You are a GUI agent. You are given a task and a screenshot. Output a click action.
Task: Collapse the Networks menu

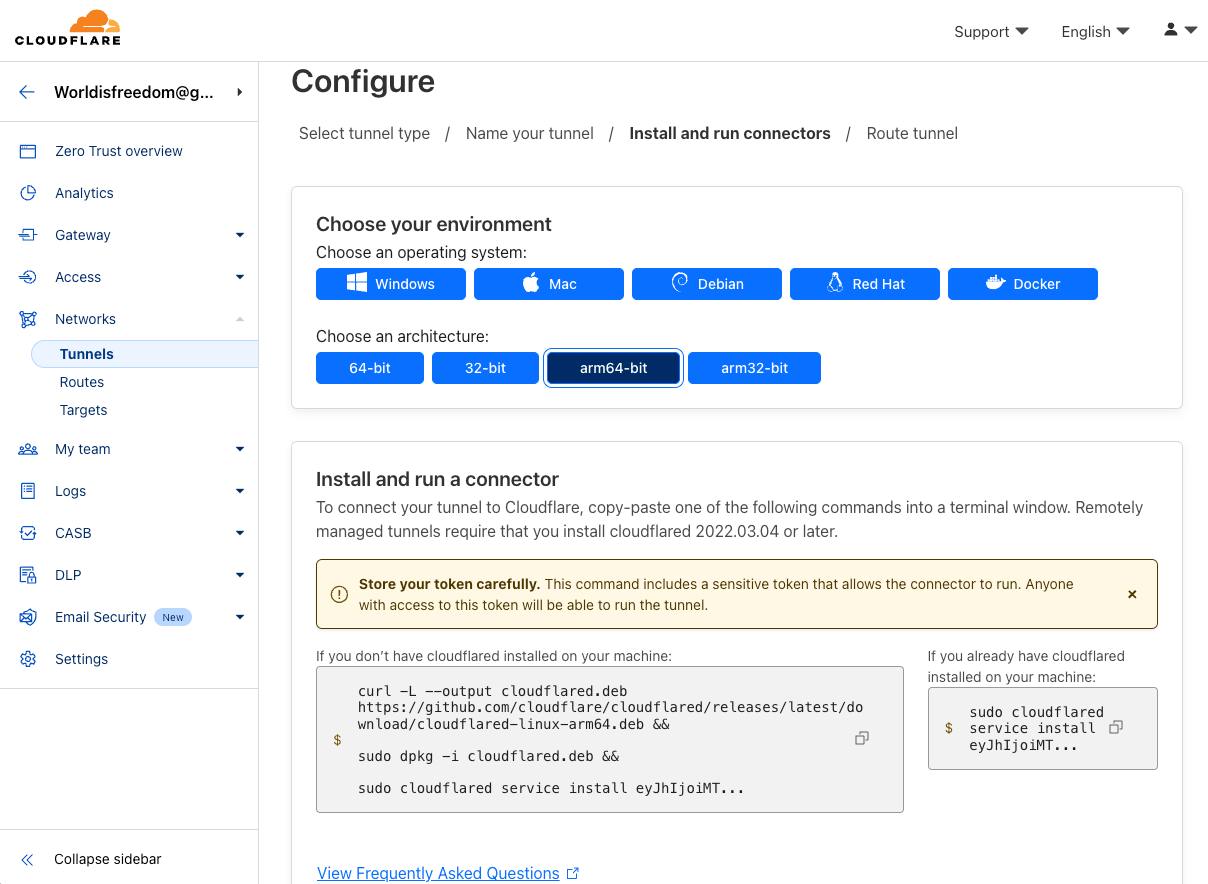point(240,319)
